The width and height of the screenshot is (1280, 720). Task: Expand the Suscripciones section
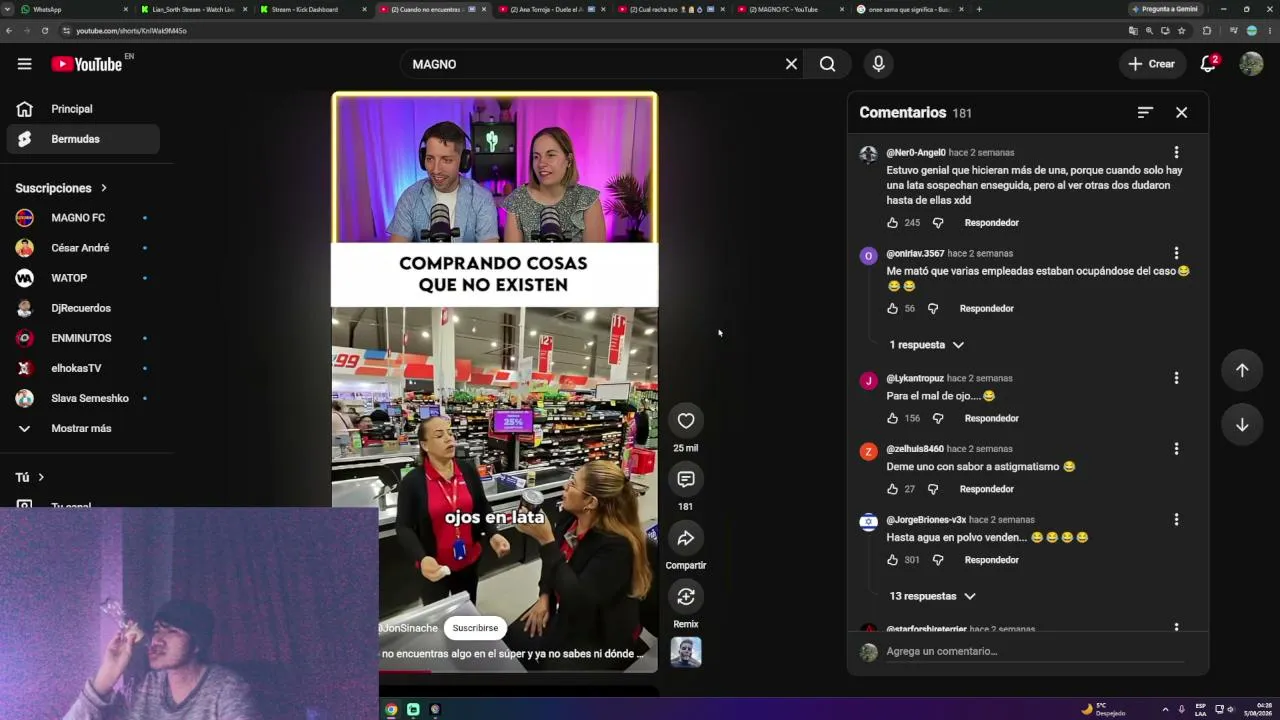pos(61,188)
